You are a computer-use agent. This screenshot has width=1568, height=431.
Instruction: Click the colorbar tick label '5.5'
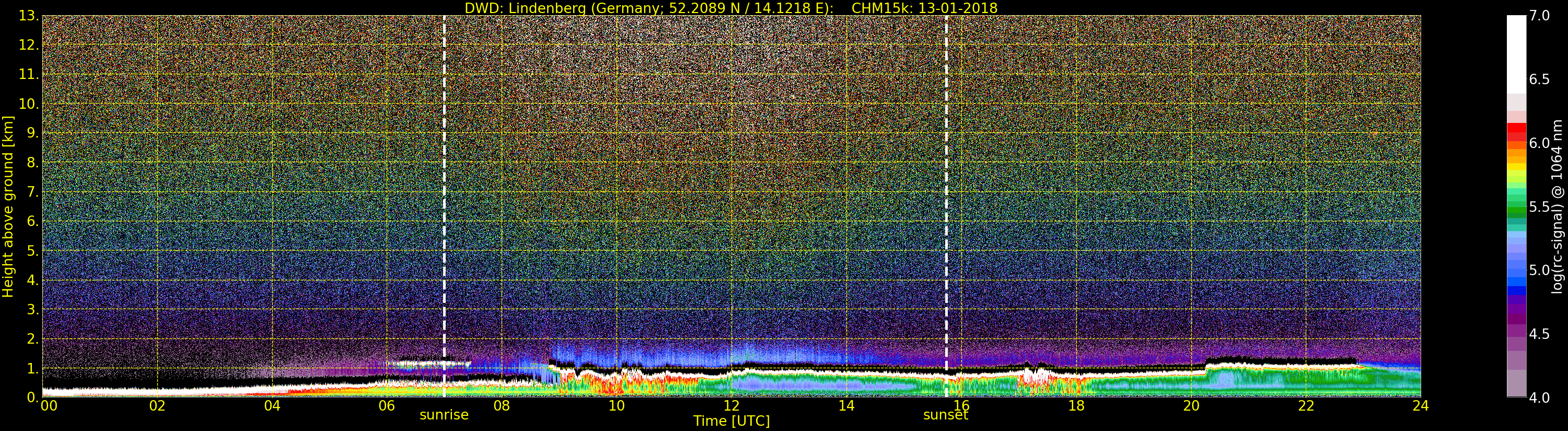[x=1539, y=207]
